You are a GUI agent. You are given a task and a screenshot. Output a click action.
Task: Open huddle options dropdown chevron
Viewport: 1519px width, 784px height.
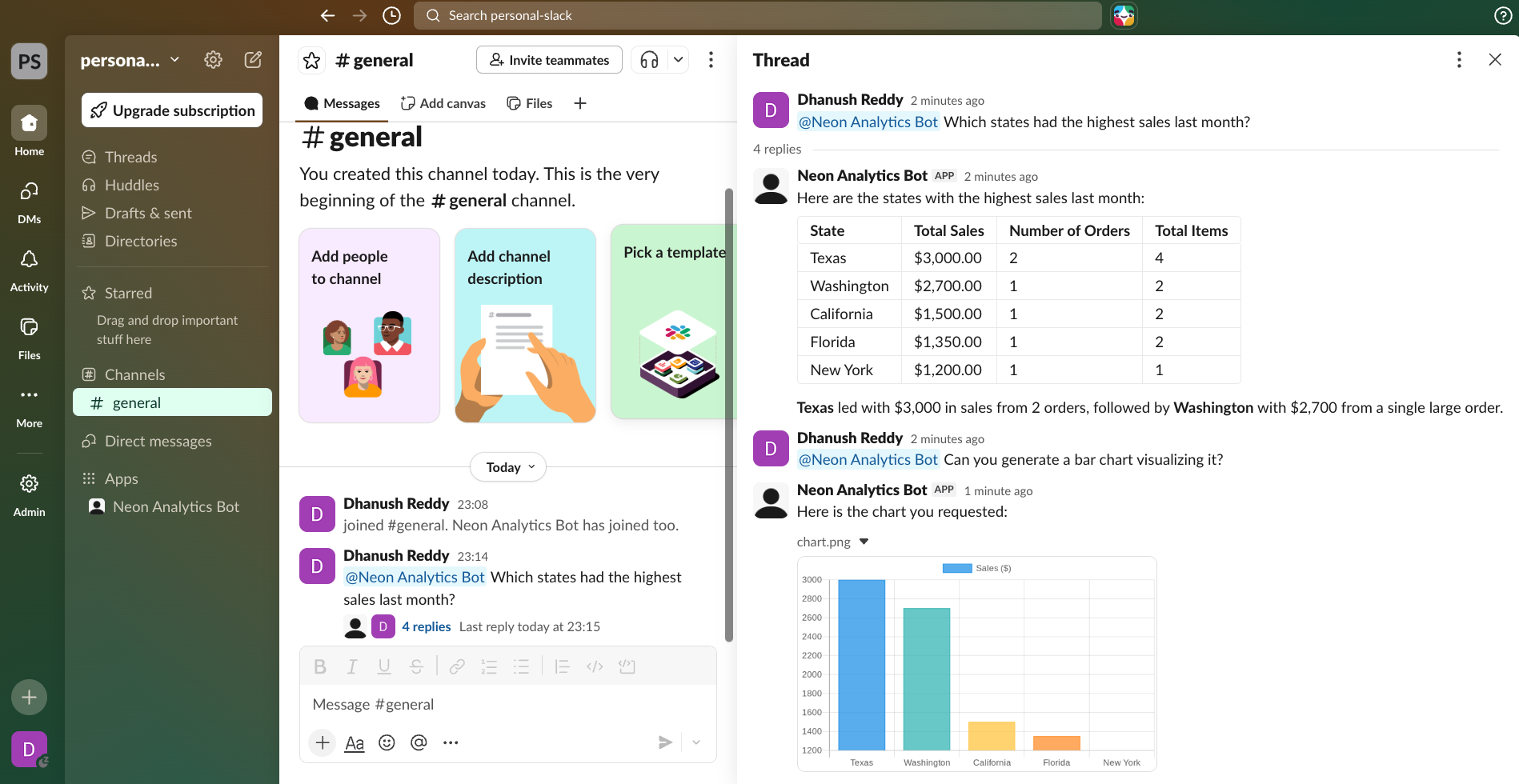click(x=678, y=60)
